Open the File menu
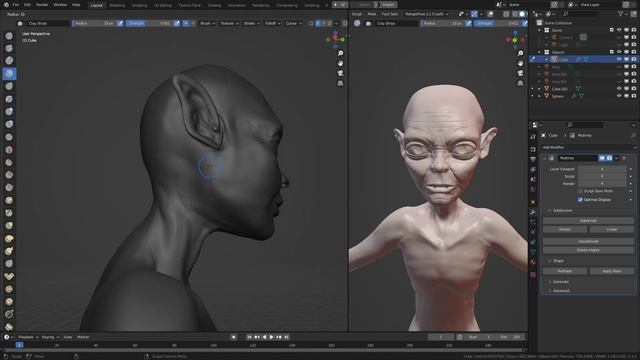Image resolution: width=640 pixels, height=360 pixels. (16, 5)
